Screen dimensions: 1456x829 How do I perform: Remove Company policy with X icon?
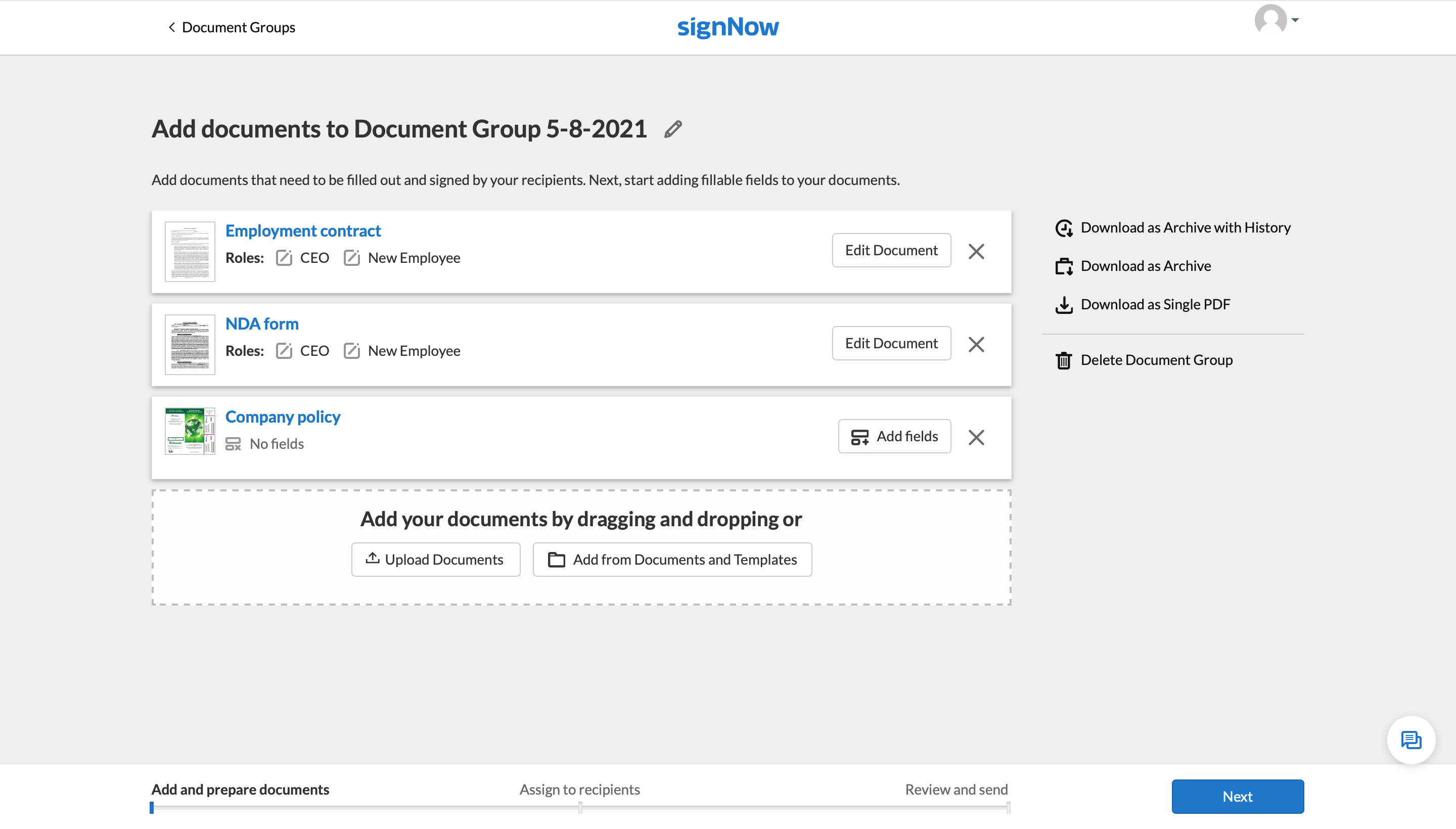pyautogui.click(x=976, y=437)
